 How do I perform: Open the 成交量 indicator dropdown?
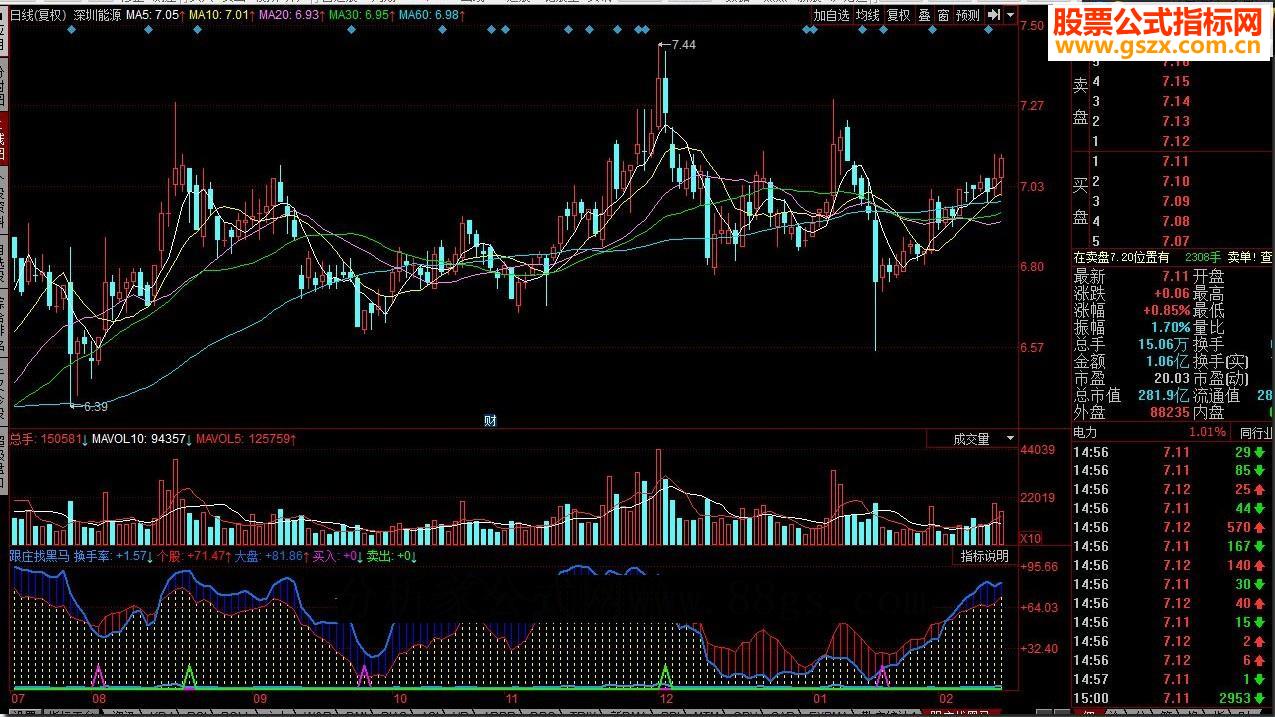pyautogui.click(x=970, y=439)
